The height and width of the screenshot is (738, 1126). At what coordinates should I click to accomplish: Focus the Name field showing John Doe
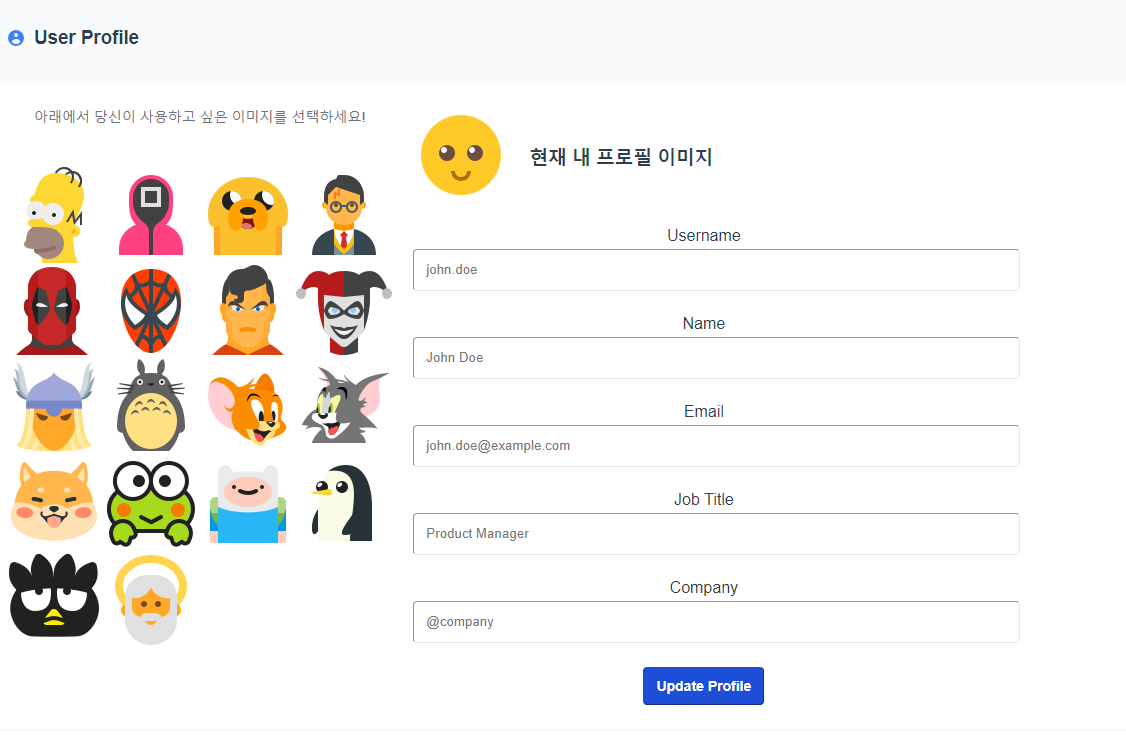716,358
